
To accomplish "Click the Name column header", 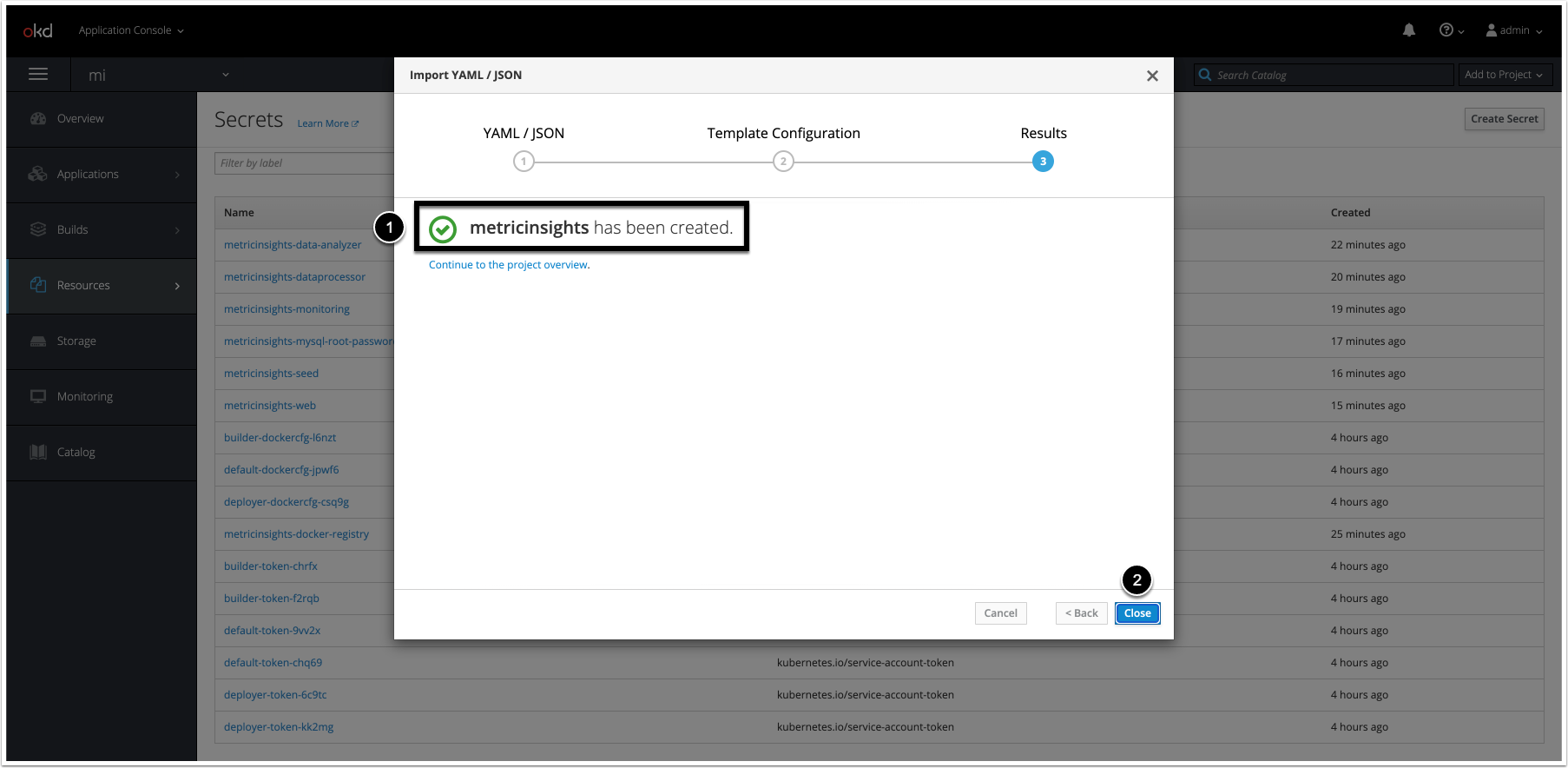I will coord(239,213).
